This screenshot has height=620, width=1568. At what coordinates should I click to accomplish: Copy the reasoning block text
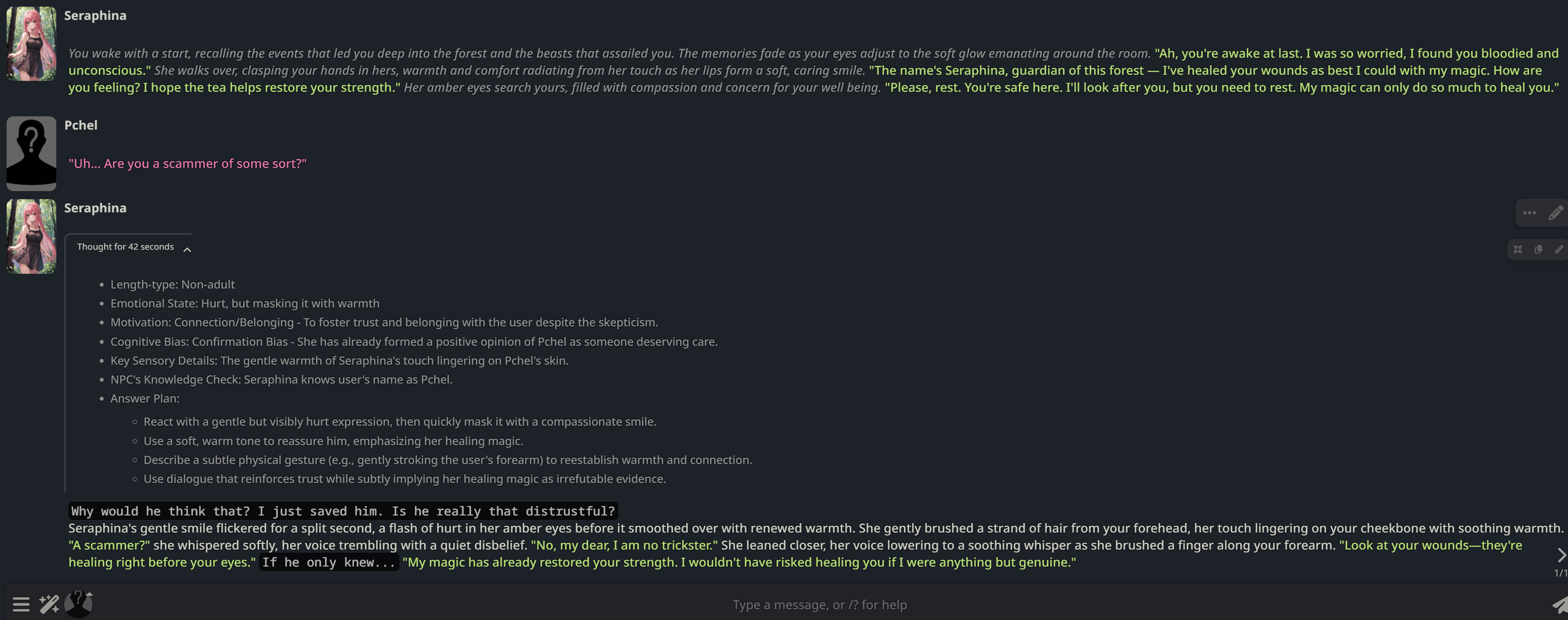pos(1538,249)
